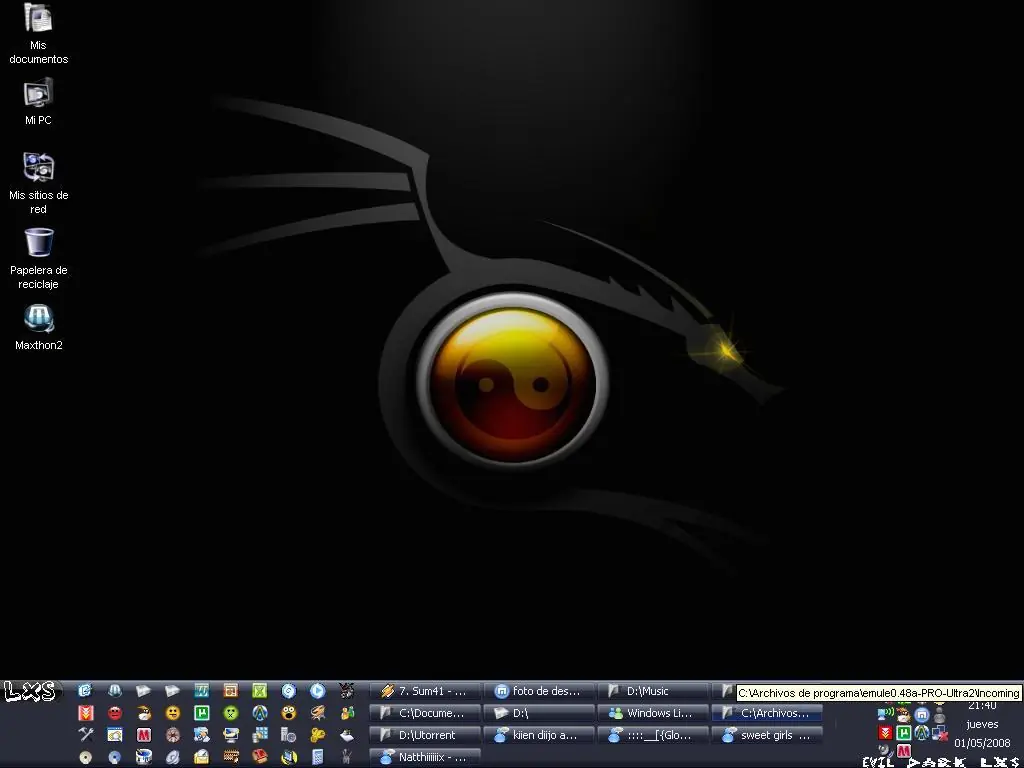Image resolution: width=1024 pixels, height=768 pixels.
Task: Switch to the D:\Music folder window
Action: click(x=653, y=690)
